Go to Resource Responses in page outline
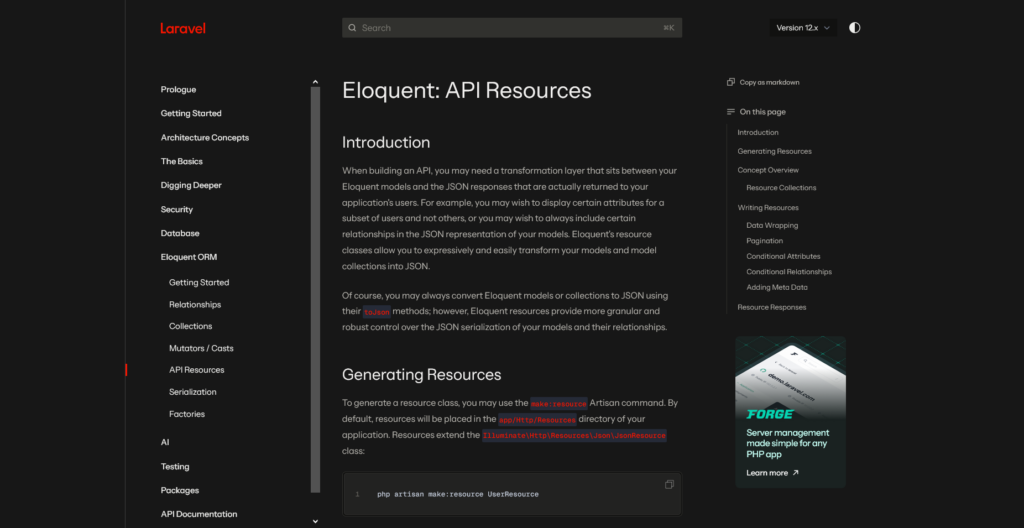 click(x=772, y=307)
